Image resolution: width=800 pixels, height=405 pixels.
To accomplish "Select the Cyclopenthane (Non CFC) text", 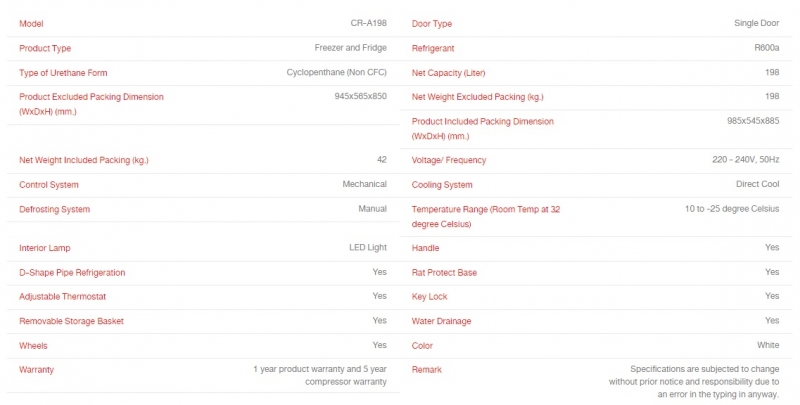I will tap(337, 72).
